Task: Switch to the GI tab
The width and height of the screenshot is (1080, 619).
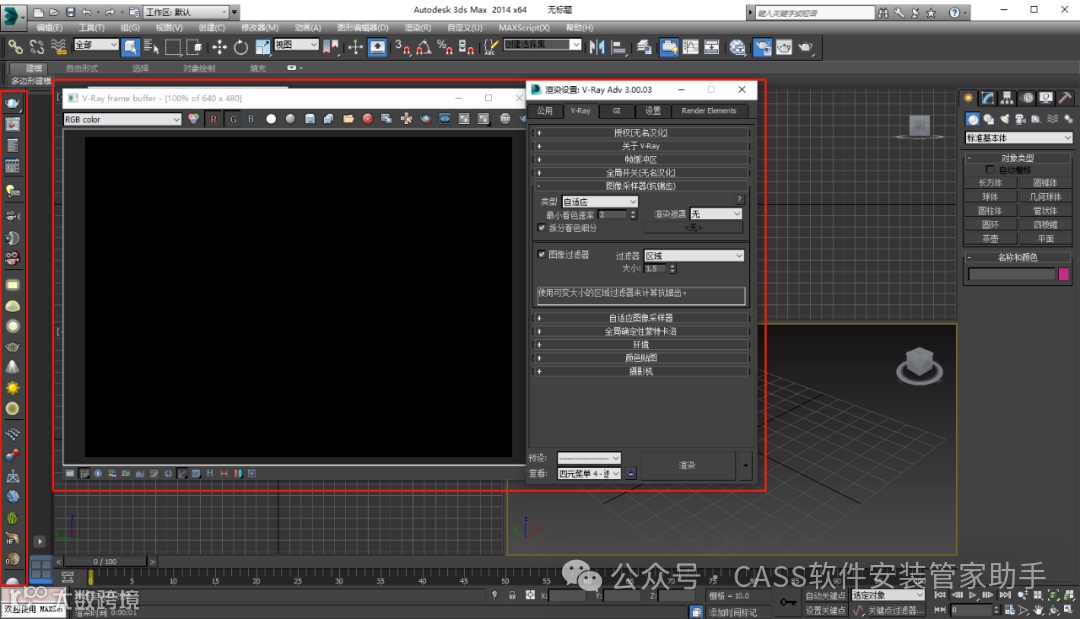Action: (616, 110)
